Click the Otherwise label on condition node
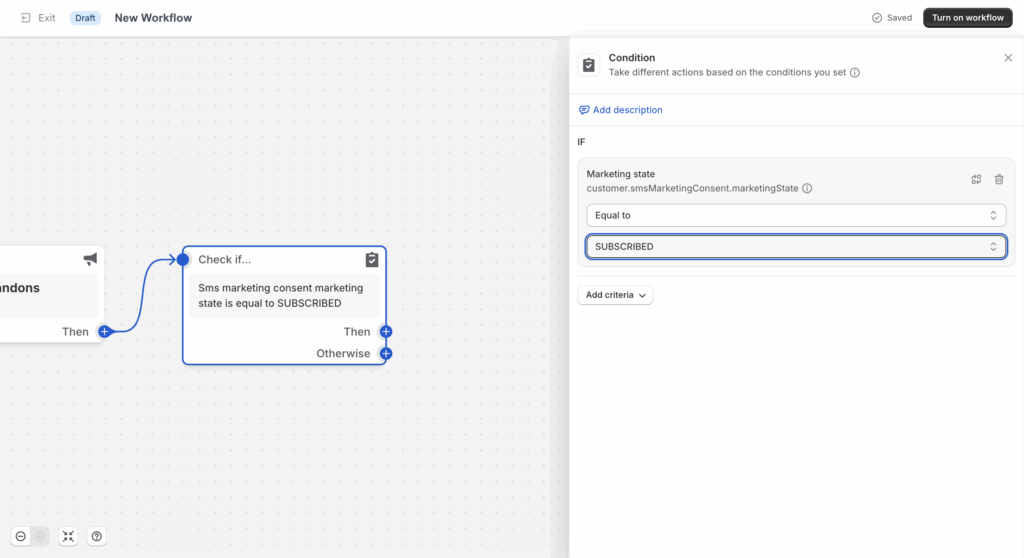1024x558 pixels. 343,353
